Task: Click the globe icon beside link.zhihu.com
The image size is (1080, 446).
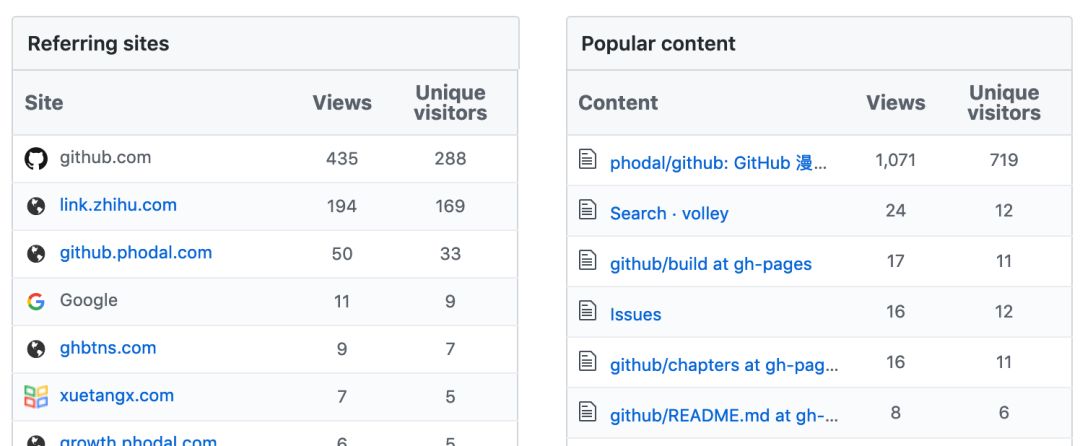Action: (36, 206)
